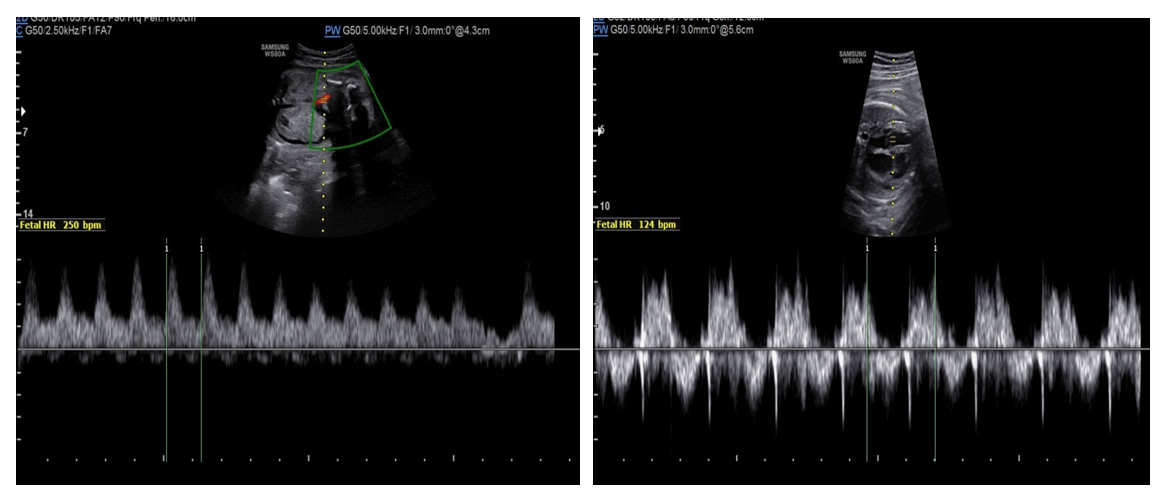Click the red color flow signal
This screenshot has width=1164, height=499.
[323, 101]
